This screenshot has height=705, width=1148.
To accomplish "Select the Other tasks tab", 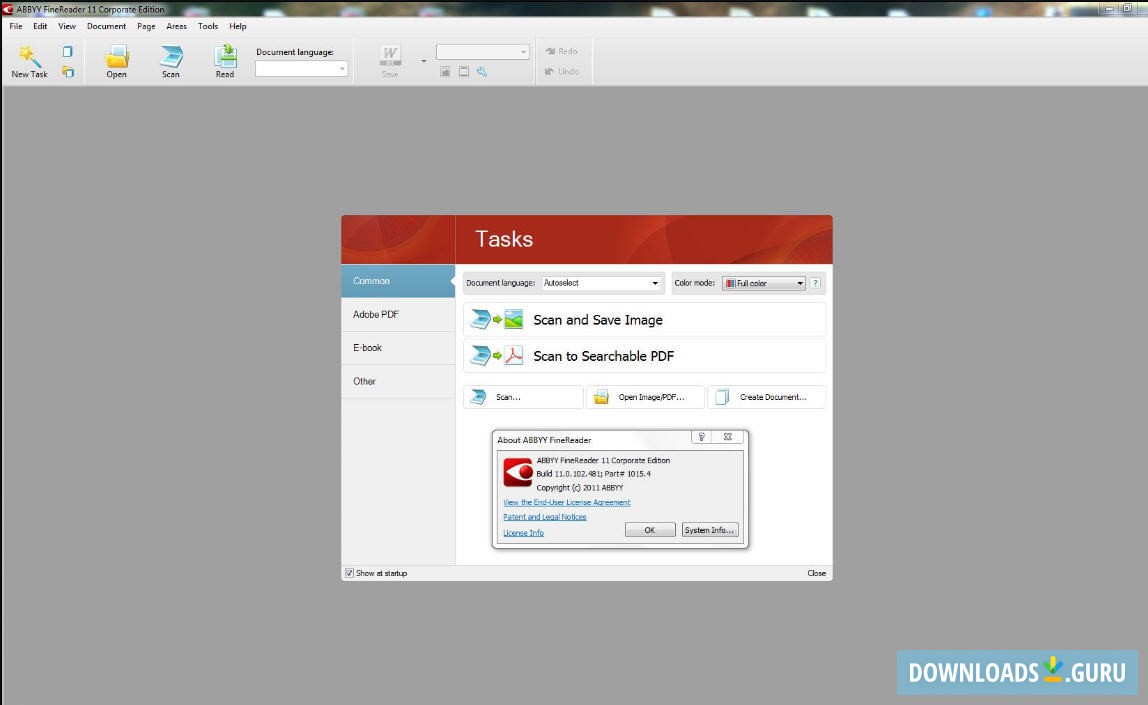I will [398, 381].
